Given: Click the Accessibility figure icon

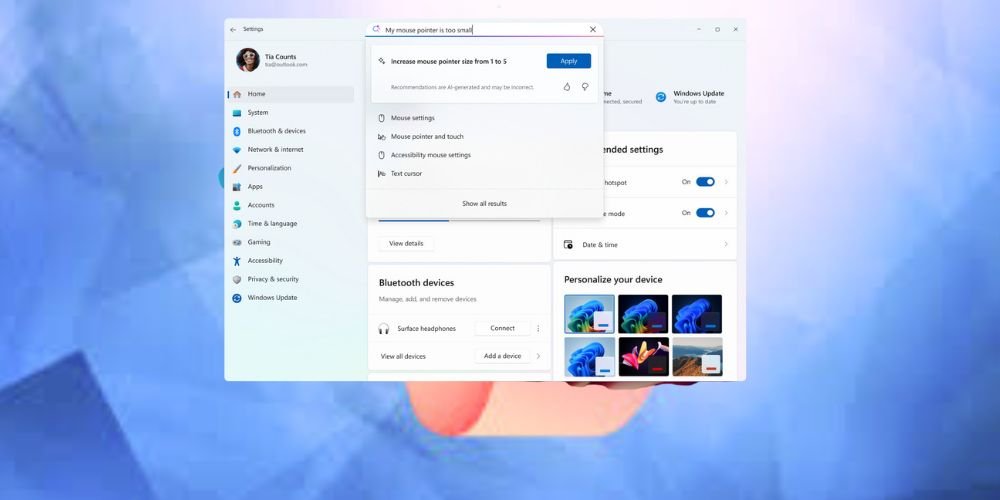Looking at the screenshot, I should pos(237,261).
